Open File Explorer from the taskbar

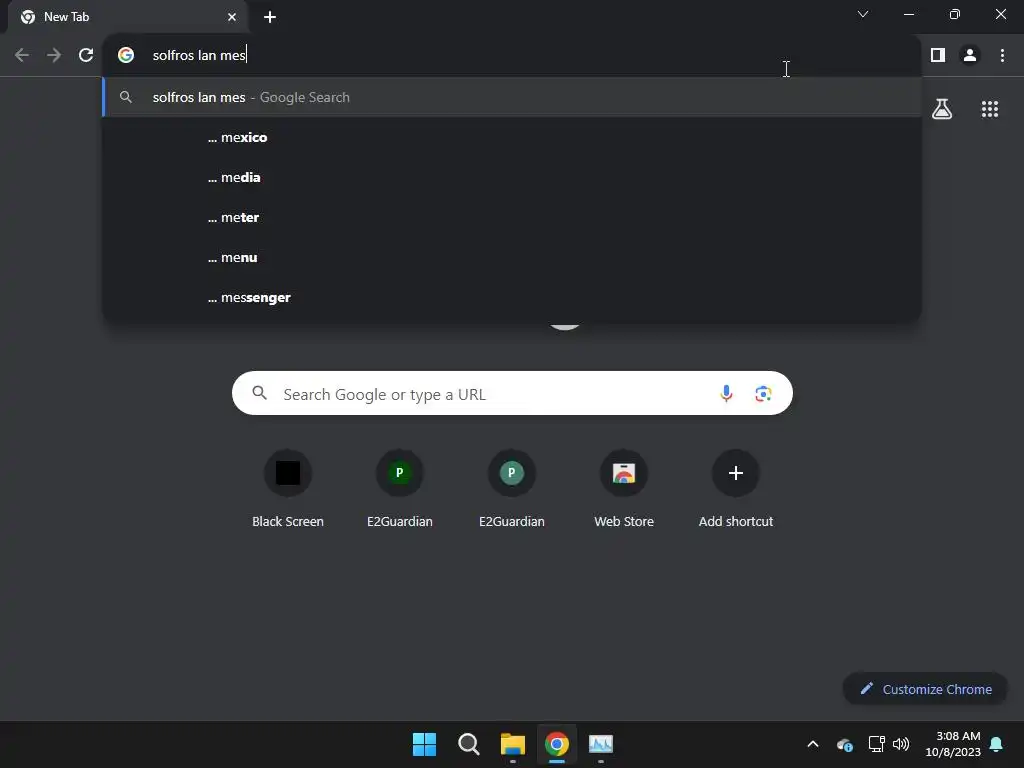513,744
